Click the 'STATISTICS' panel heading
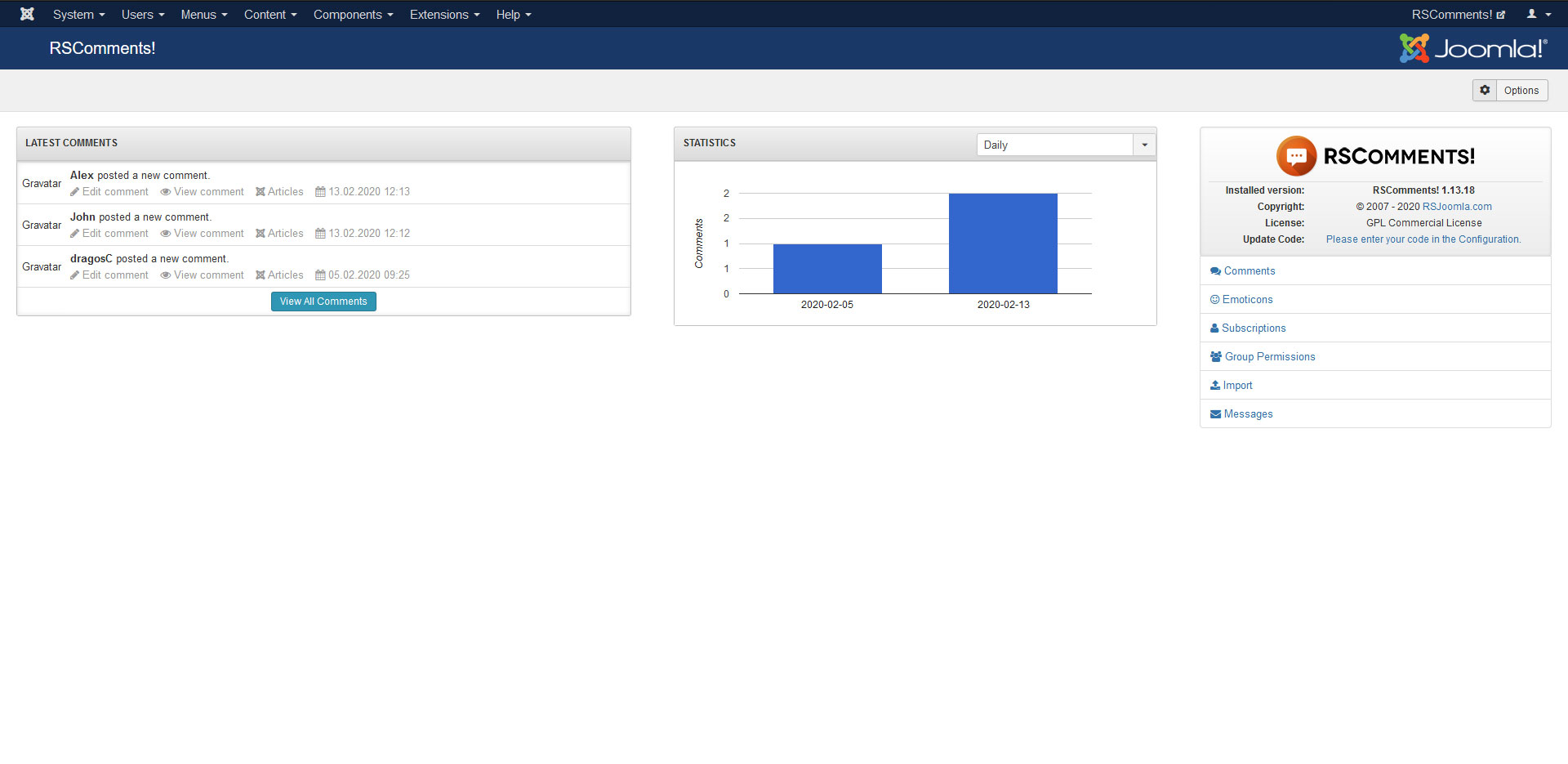Viewport: 1568px width, 764px height. click(x=710, y=143)
